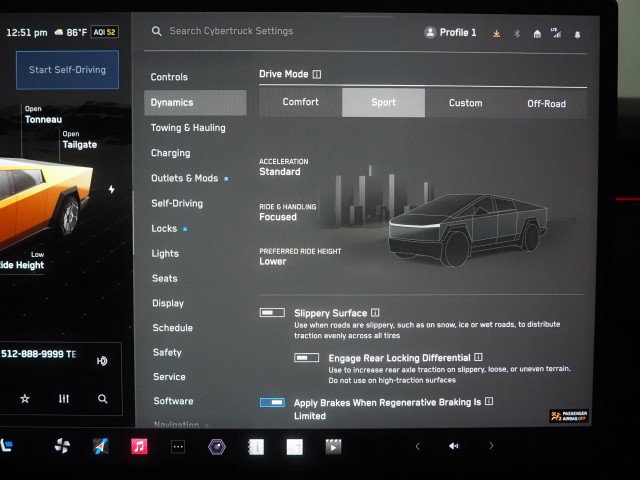Tap the 512-888-9999 media title

(38, 354)
